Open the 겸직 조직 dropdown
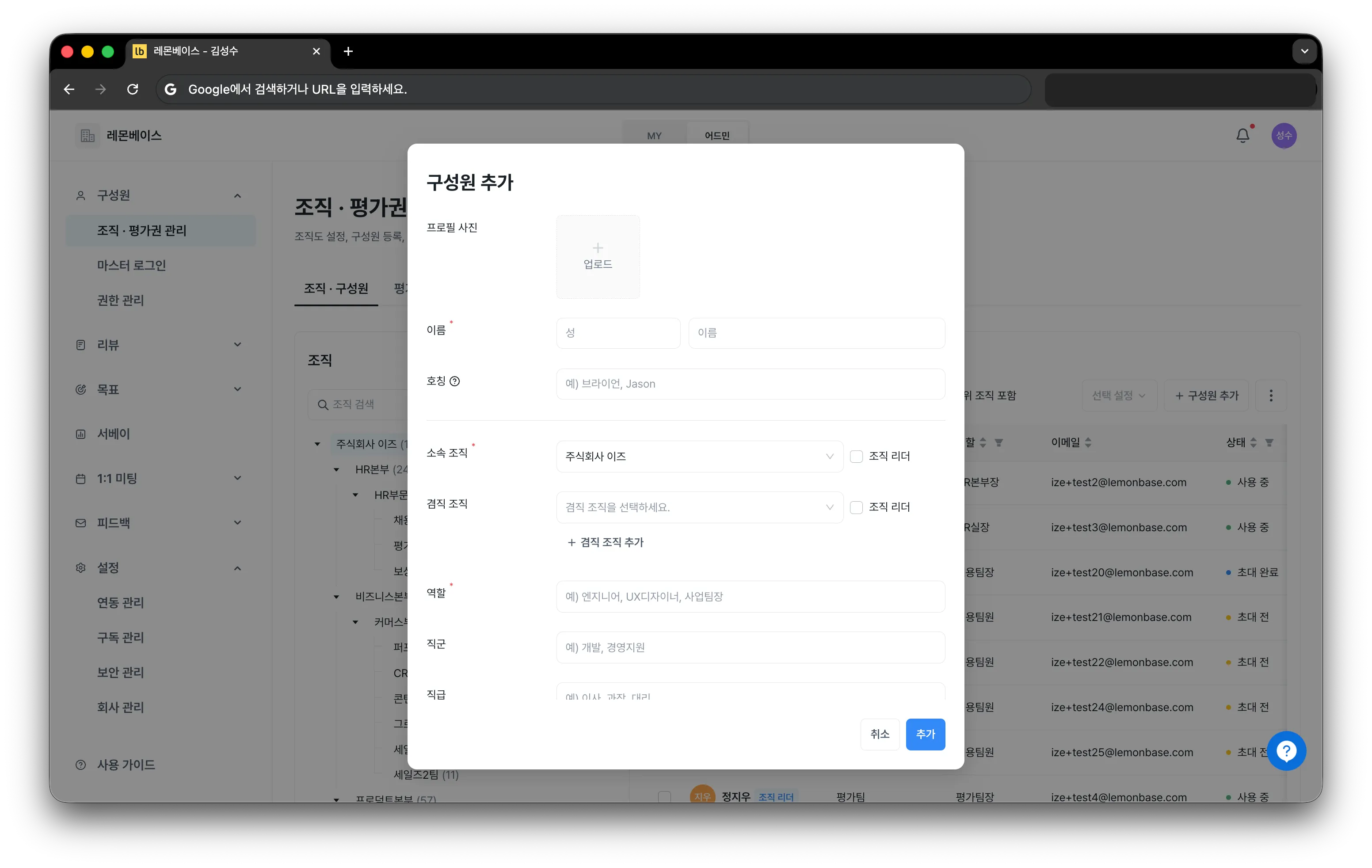Viewport: 1372px width, 868px height. (x=700, y=507)
